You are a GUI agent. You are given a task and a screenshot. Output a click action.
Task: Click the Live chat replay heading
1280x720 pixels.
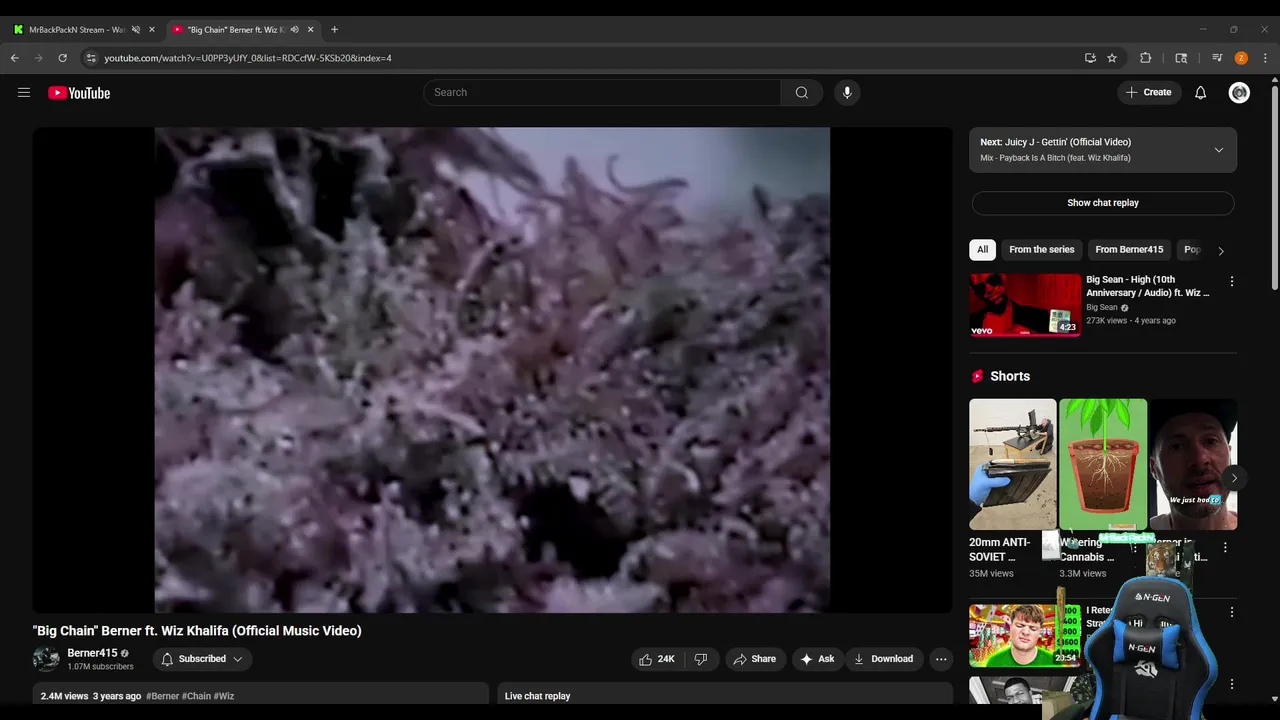click(537, 696)
